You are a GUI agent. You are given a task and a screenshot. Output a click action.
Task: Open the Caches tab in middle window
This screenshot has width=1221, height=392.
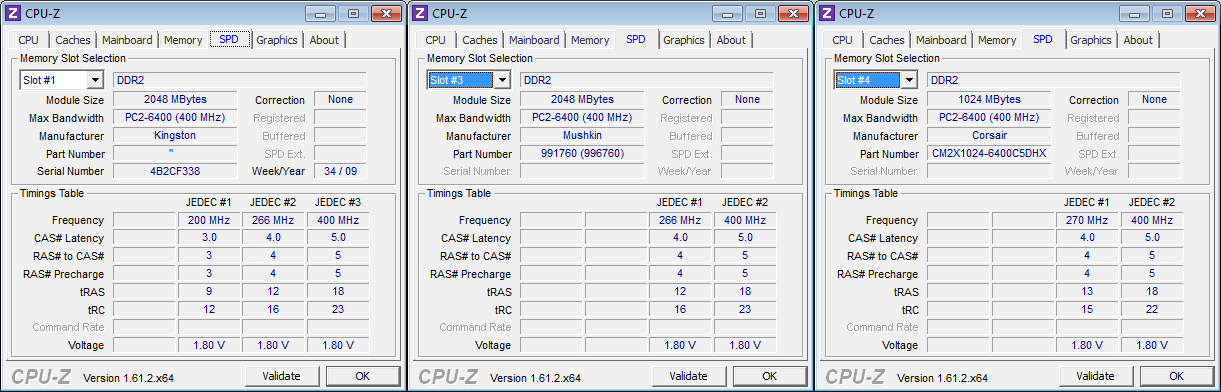[x=480, y=40]
